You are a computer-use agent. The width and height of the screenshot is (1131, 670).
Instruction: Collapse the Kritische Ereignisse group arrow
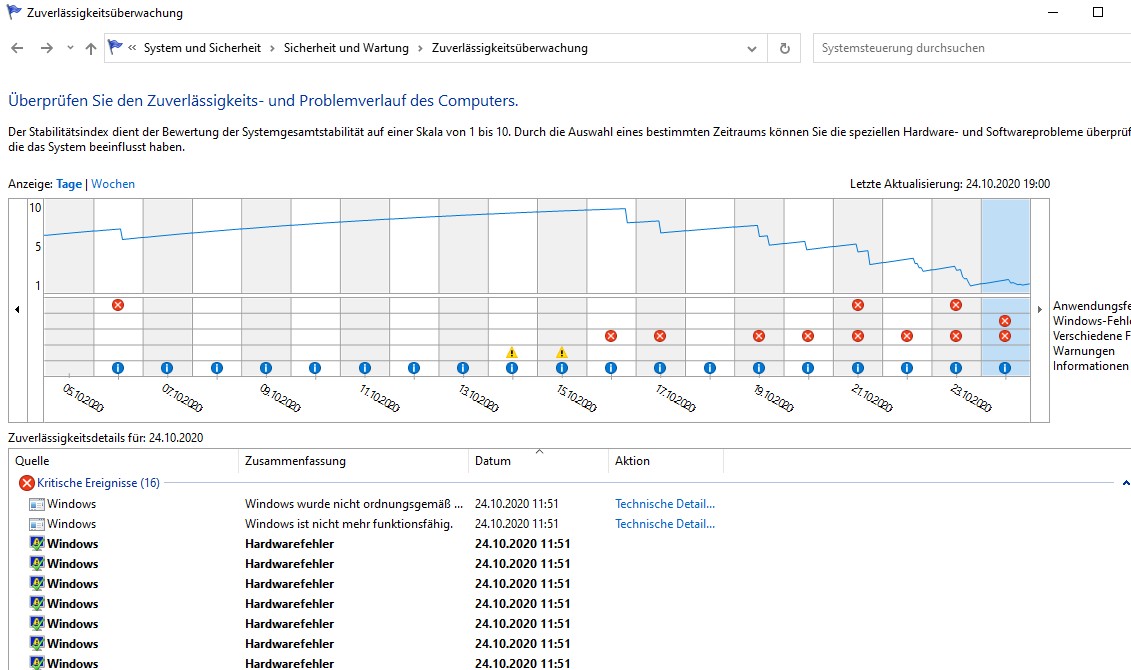1125,483
